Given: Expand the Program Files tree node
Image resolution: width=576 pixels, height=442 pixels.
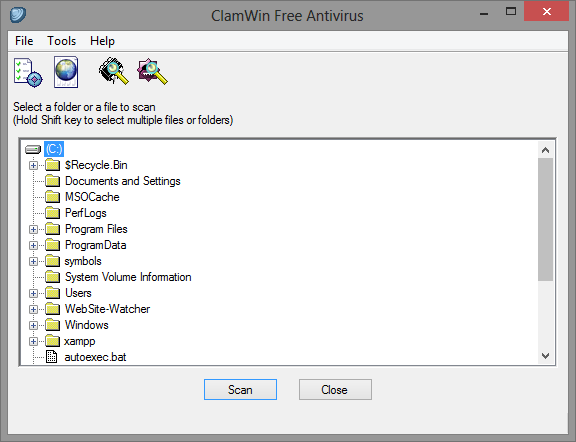Looking at the screenshot, I should click(x=33, y=229).
